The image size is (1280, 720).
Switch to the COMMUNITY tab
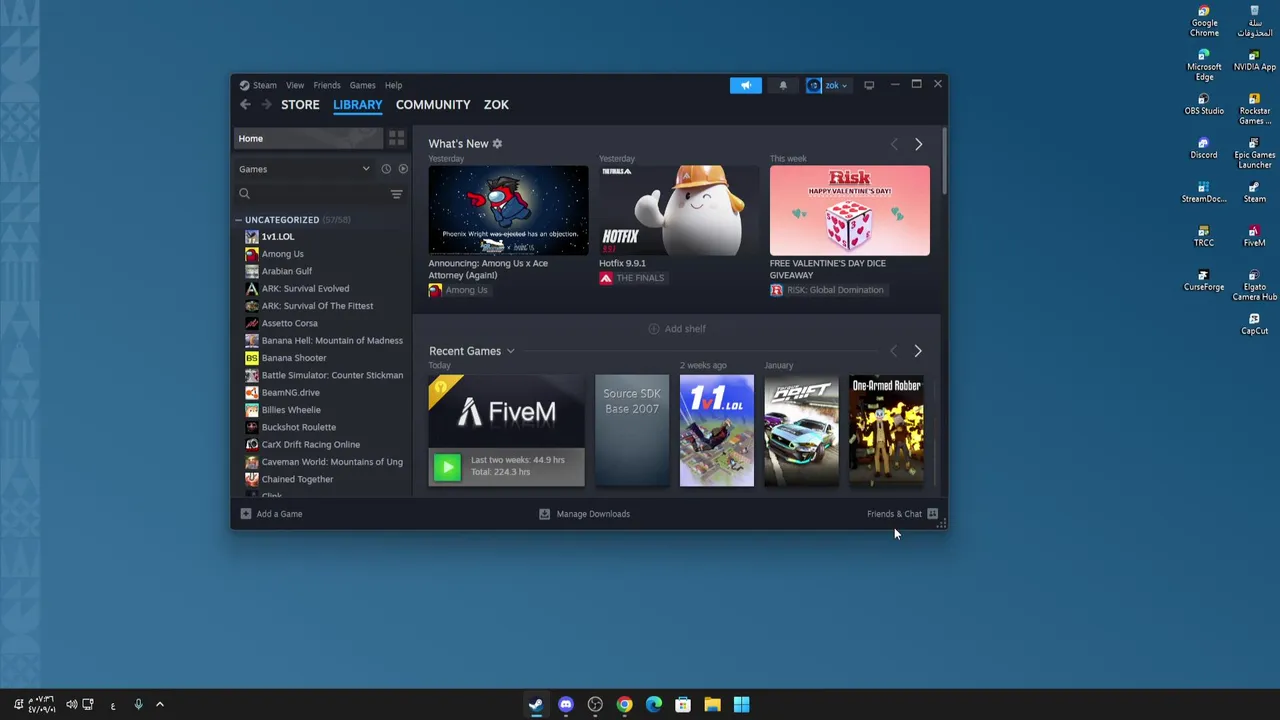433,104
